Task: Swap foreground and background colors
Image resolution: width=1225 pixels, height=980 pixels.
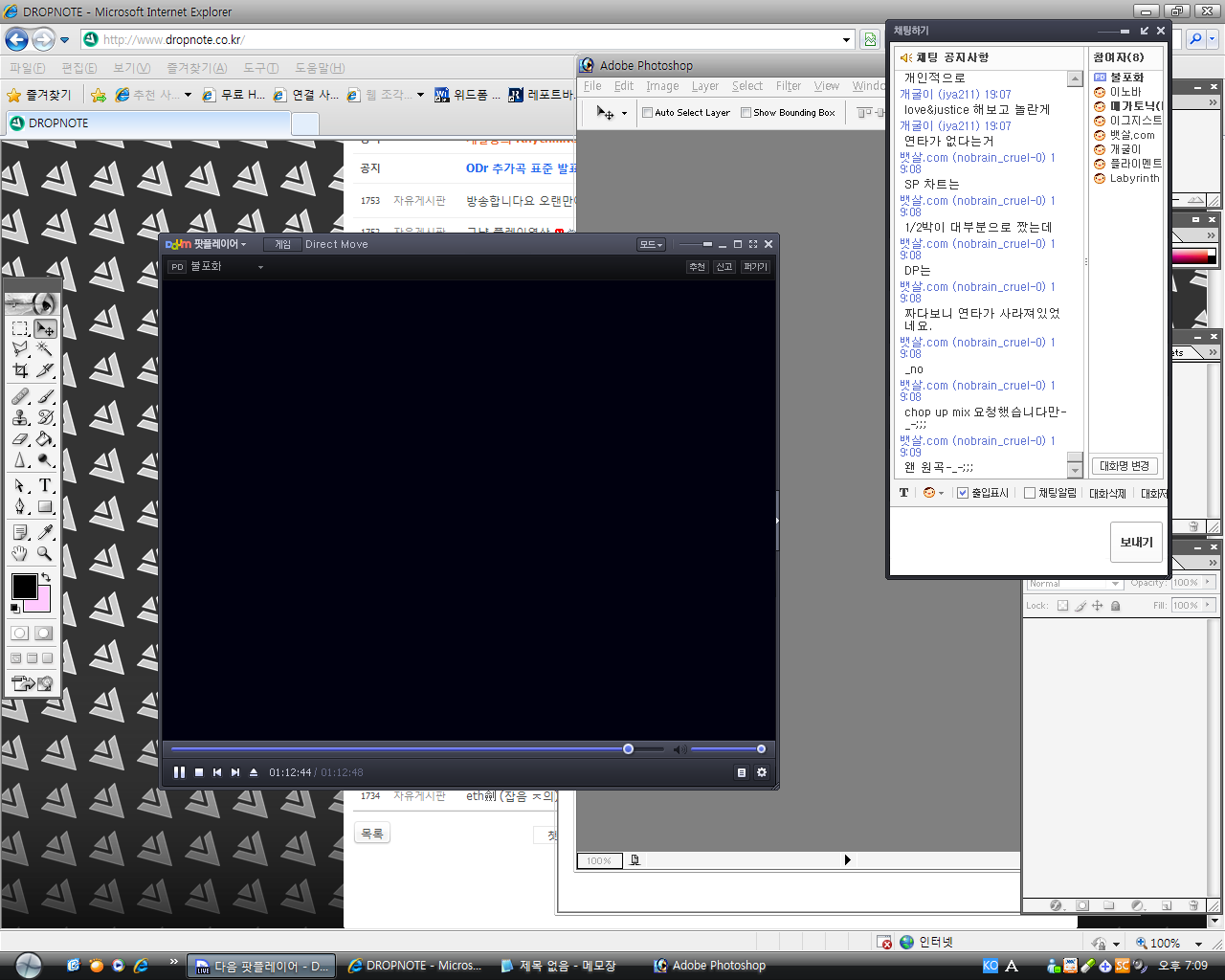Action: pos(46,577)
